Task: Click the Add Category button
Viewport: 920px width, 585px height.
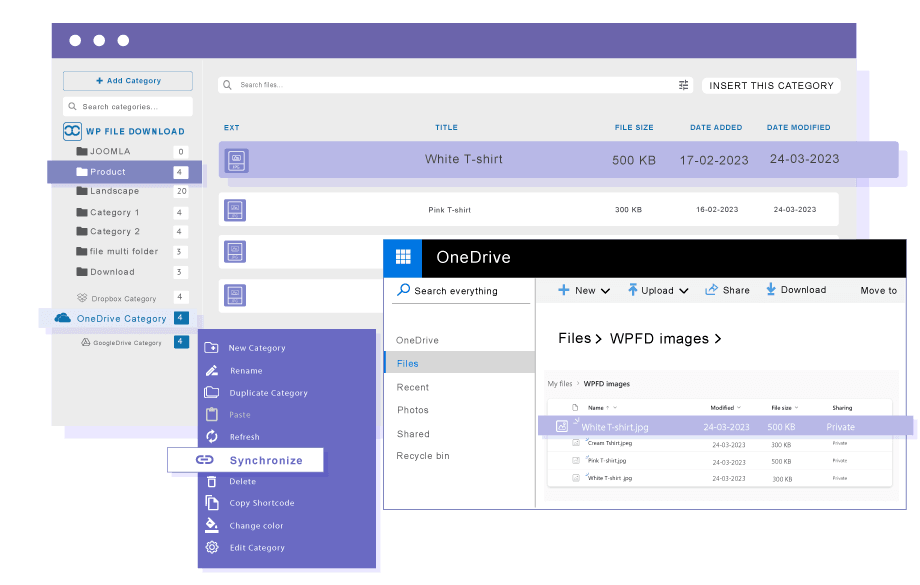Action: 128,81
